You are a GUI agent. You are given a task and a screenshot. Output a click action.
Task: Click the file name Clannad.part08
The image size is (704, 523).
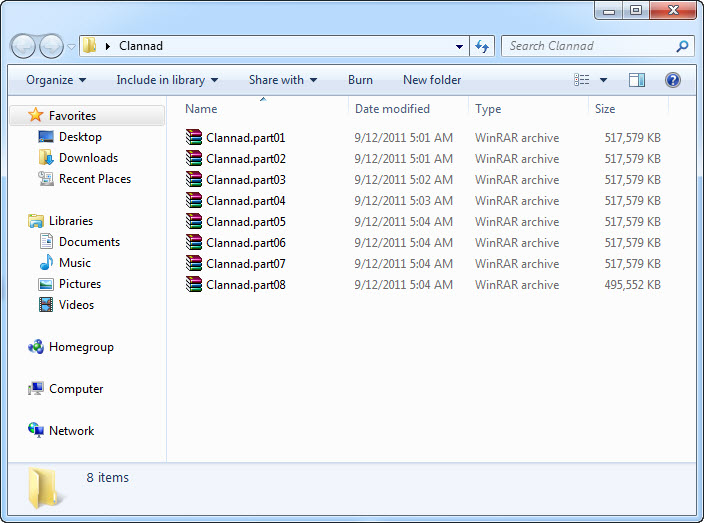coord(246,285)
